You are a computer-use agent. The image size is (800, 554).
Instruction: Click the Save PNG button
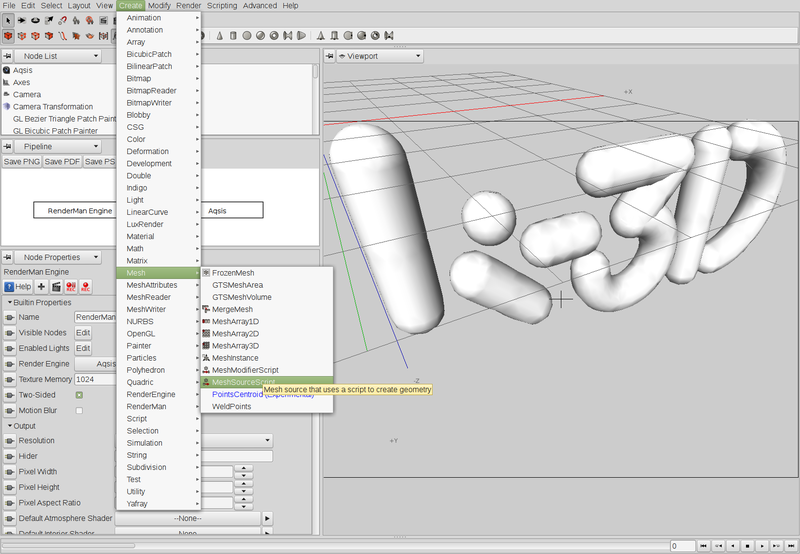(21, 161)
